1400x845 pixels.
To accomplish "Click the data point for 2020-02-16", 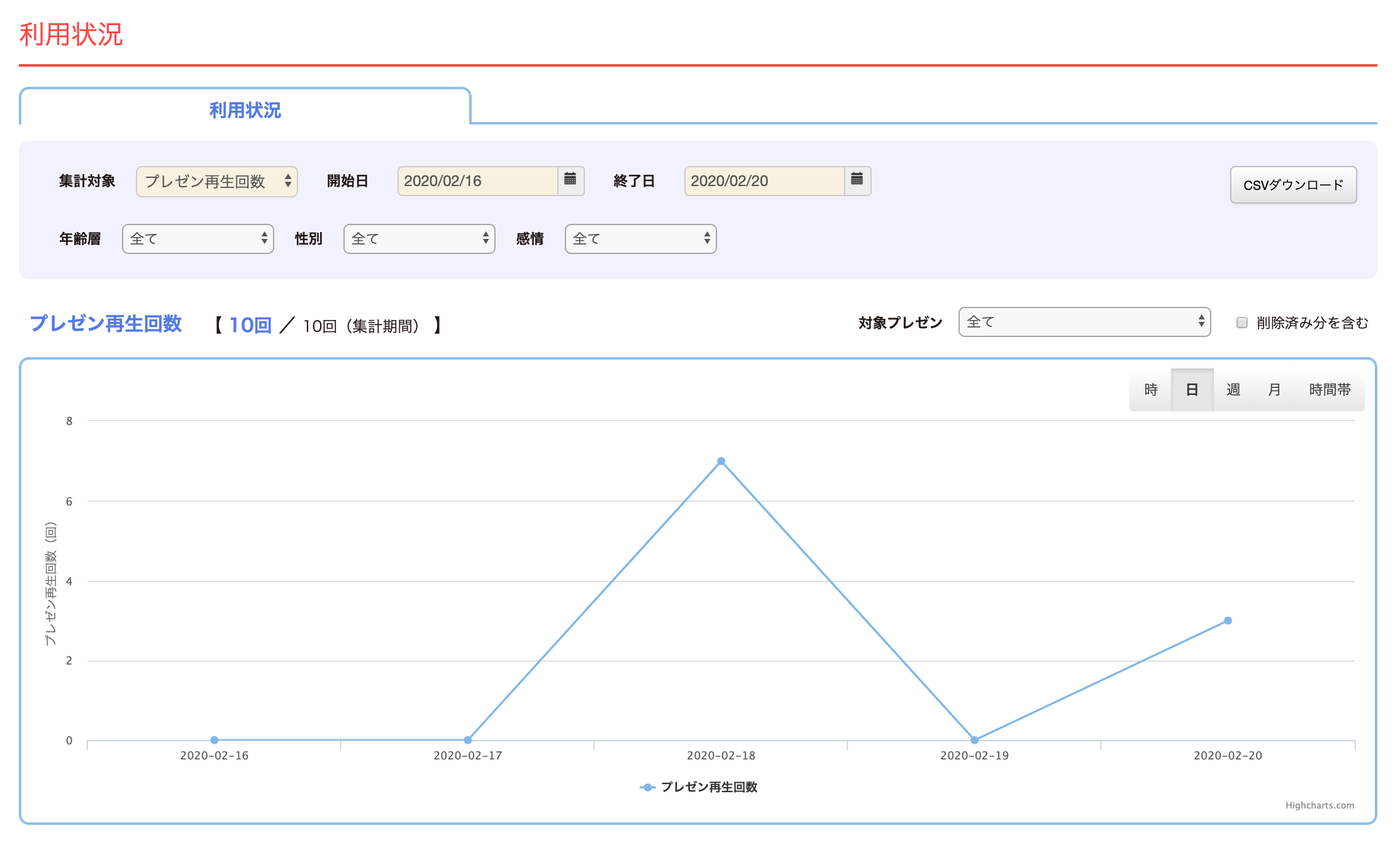I will (214, 740).
